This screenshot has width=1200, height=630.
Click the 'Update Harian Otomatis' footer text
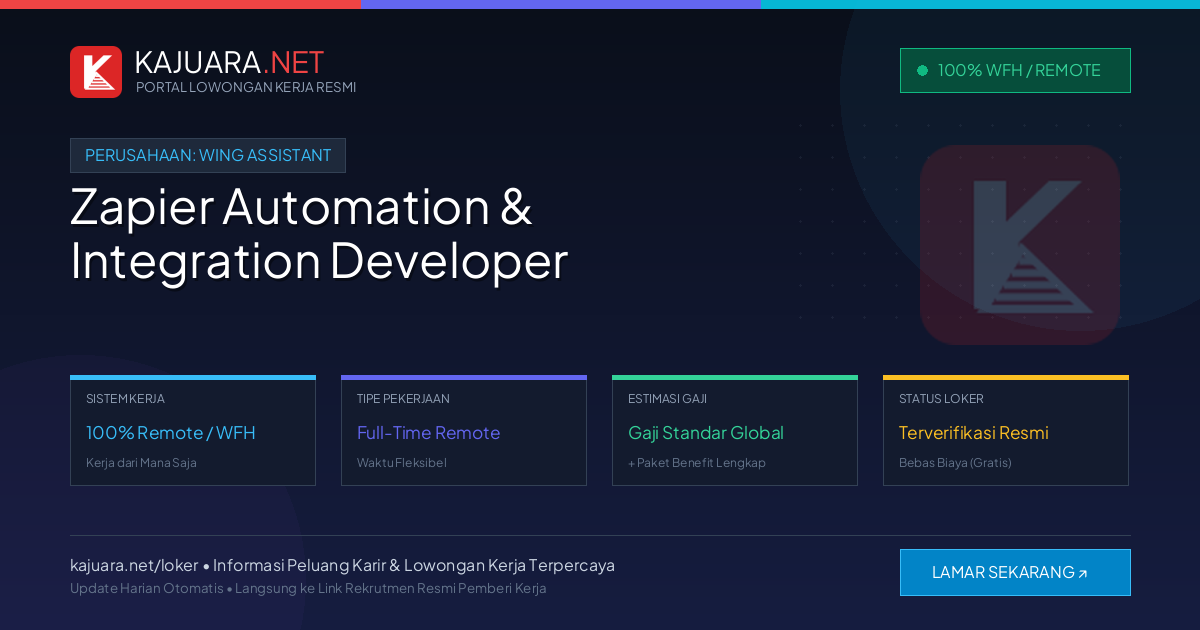click(x=147, y=588)
